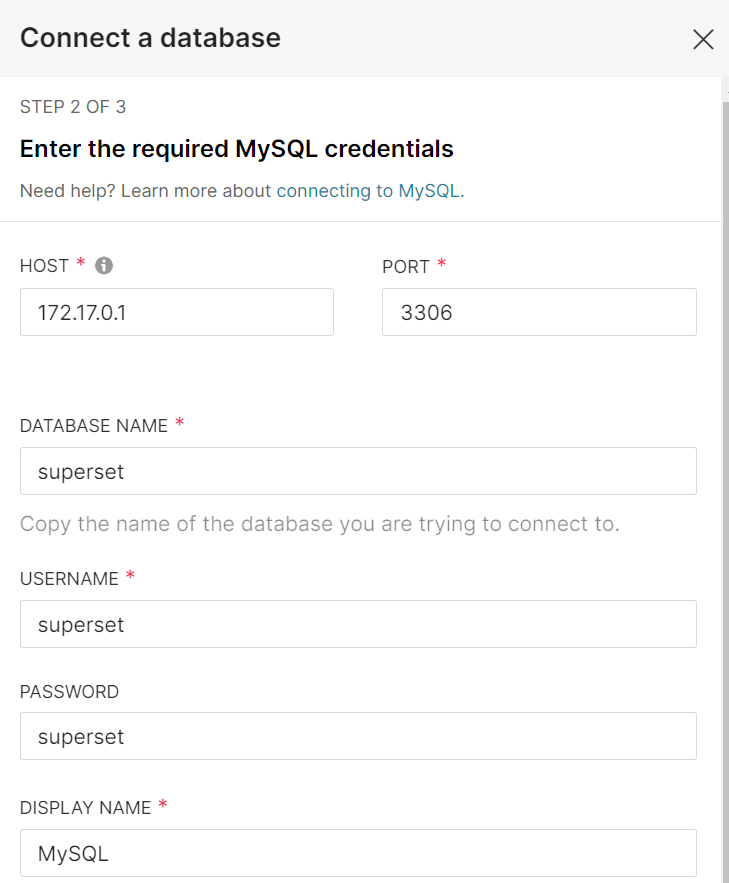Click the DATABASE NAME label
The width and height of the screenshot is (729, 883).
[x=94, y=425]
